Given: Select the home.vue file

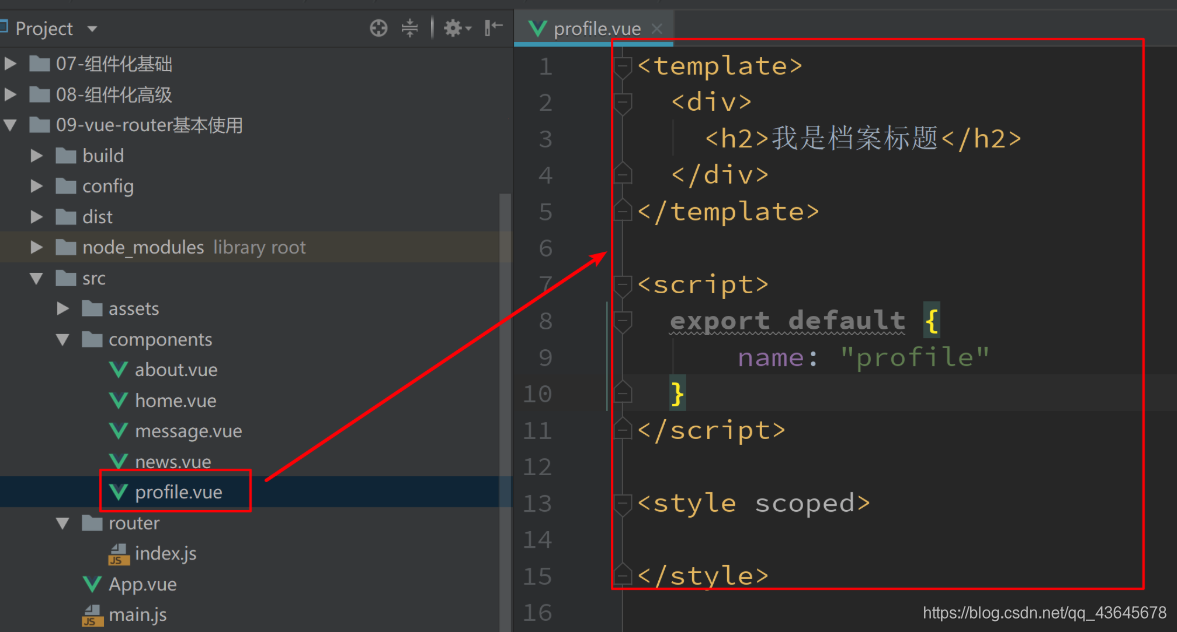Looking at the screenshot, I should click(175, 401).
